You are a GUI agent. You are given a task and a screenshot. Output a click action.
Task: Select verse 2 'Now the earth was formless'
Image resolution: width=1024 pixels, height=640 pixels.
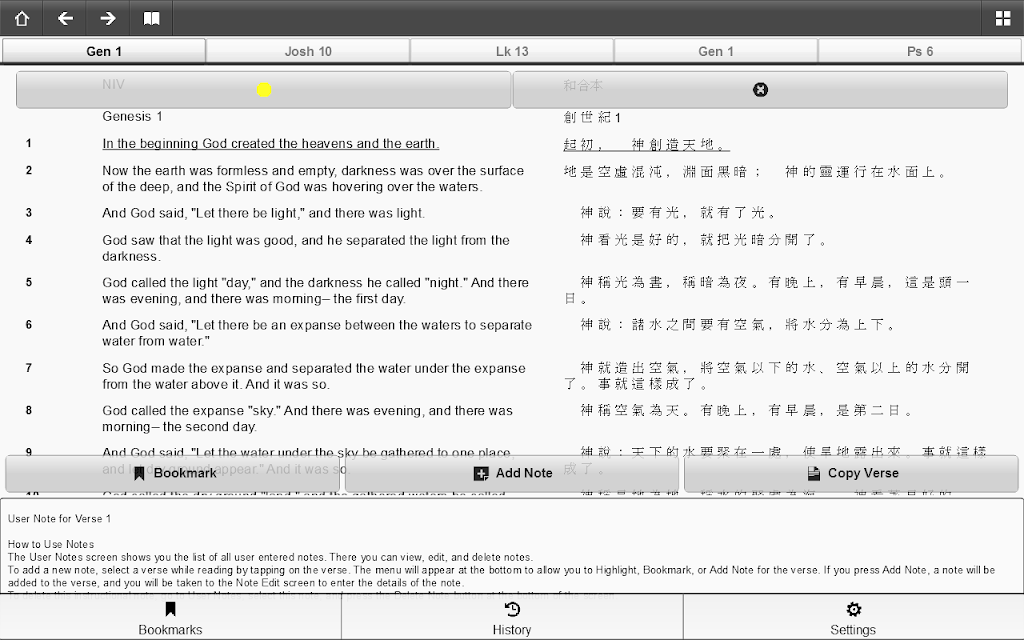coord(313,178)
